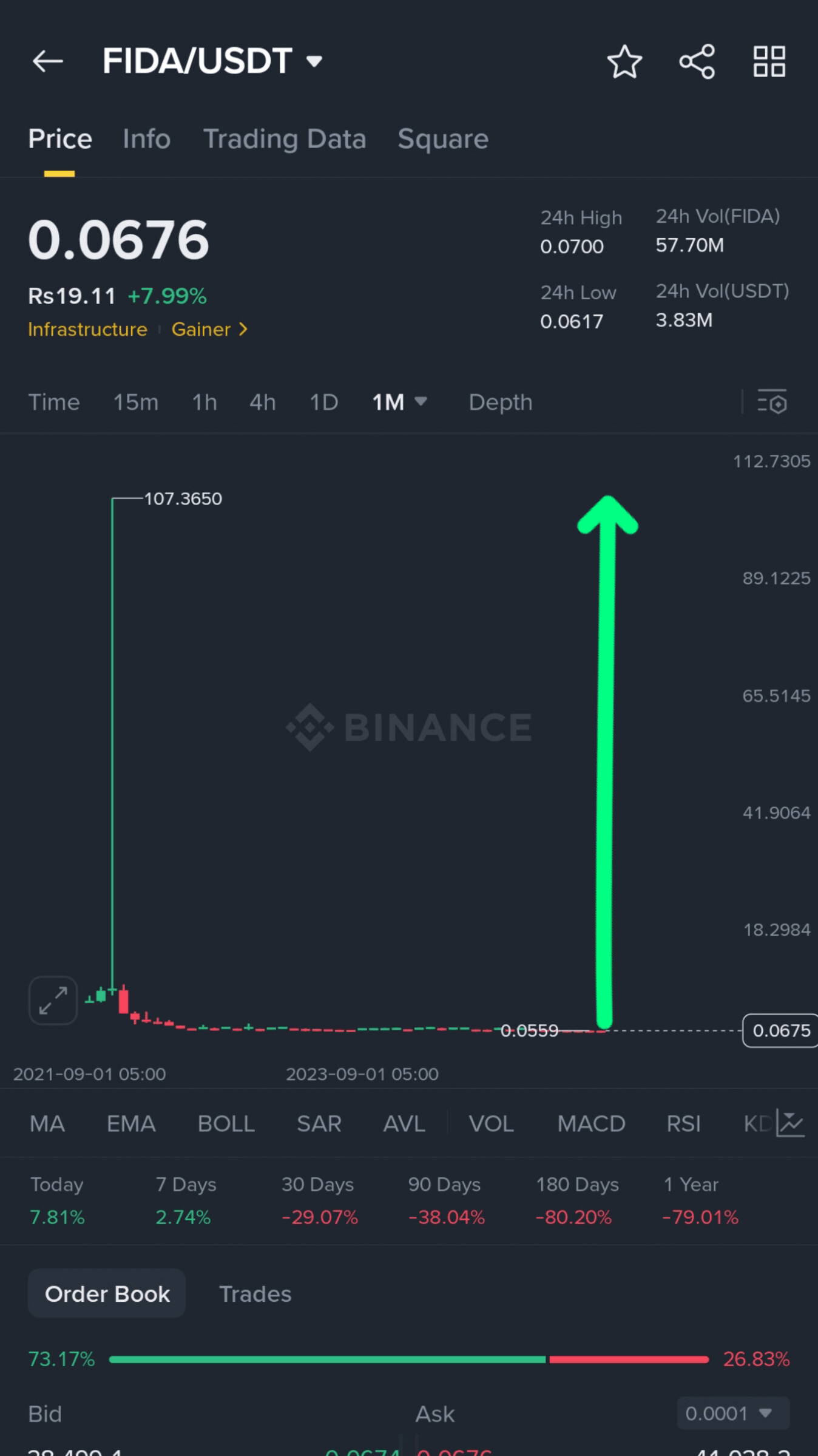Switch to the Trades tab
This screenshot has height=1456, width=818.
[x=255, y=1294]
